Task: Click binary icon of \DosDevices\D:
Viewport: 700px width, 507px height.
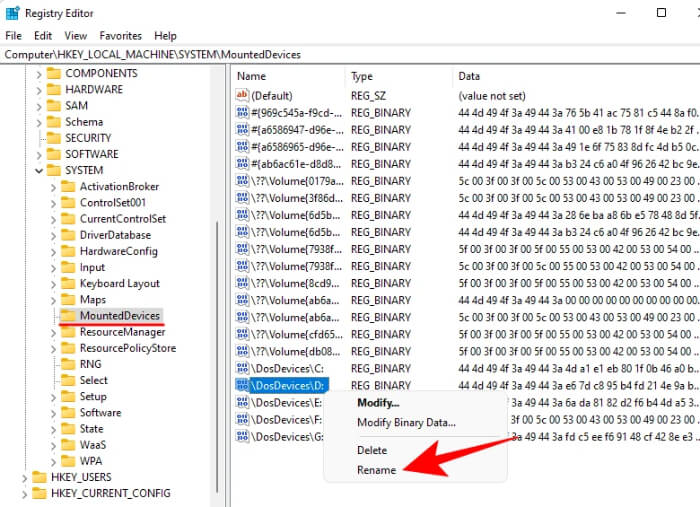Action: coord(242,385)
